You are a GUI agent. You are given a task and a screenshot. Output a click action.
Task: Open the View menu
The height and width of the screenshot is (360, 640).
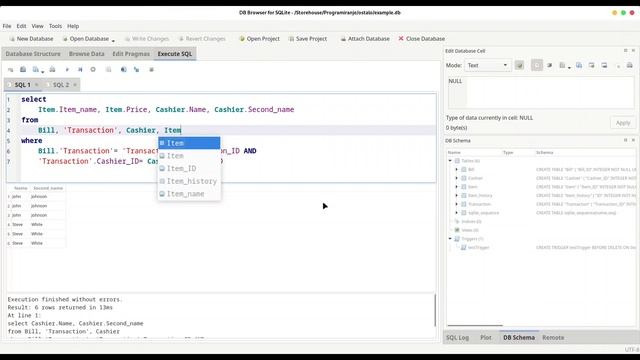tap(38, 26)
